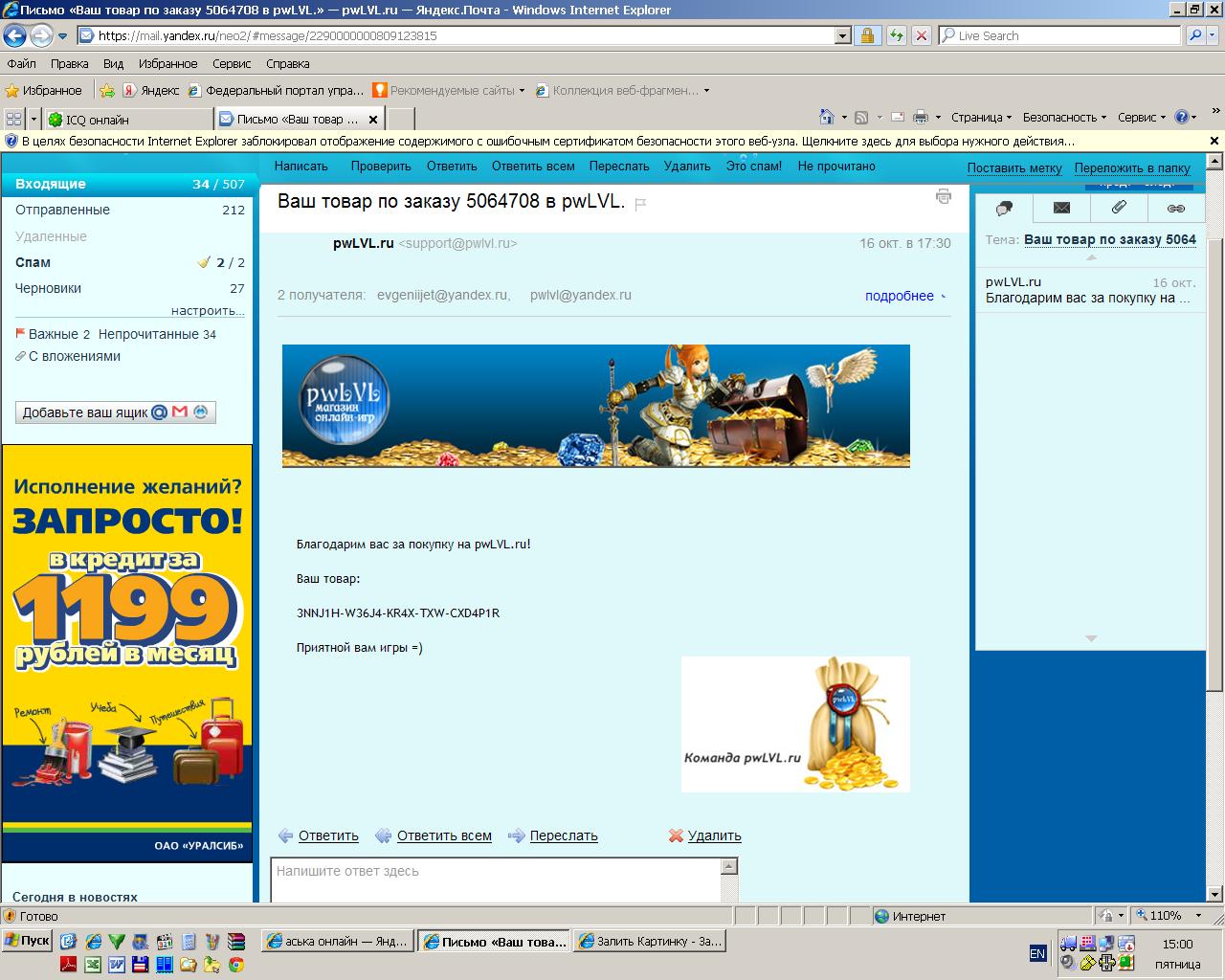Open the search provider dropdown arrow
Screen dimensions: 1225x980
[1213, 36]
